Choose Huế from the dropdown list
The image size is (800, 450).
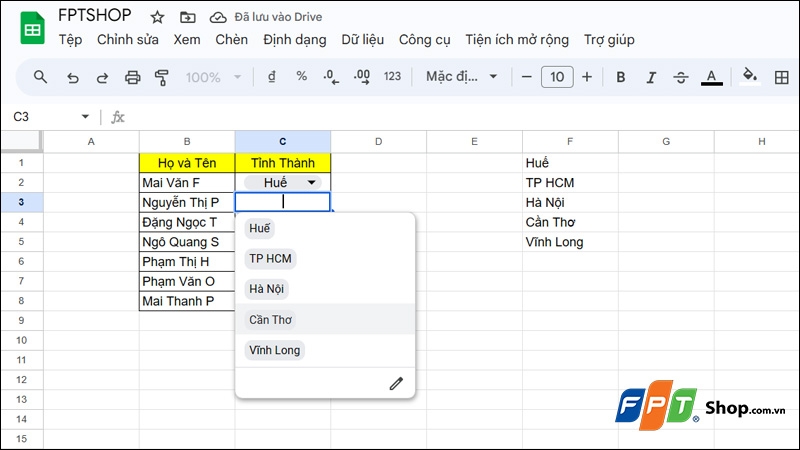[259, 228]
